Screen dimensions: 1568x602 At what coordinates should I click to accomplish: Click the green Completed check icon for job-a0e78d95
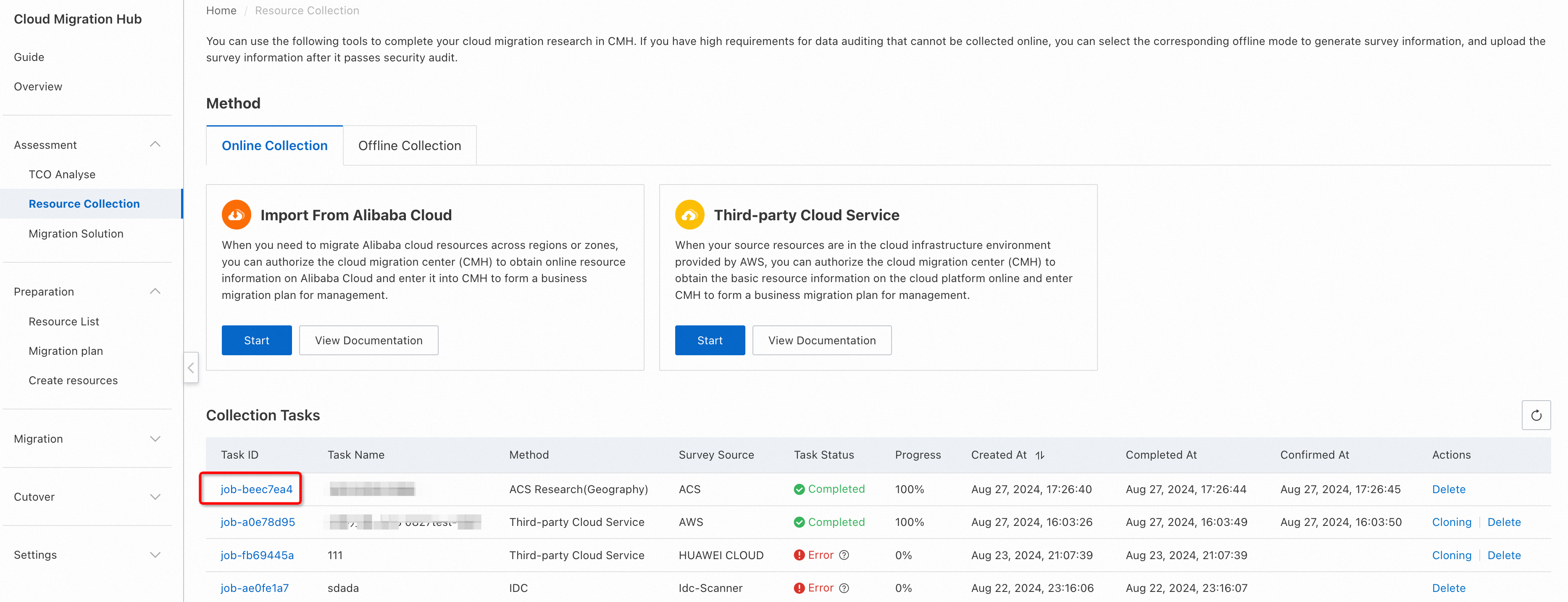pos(799,522)
